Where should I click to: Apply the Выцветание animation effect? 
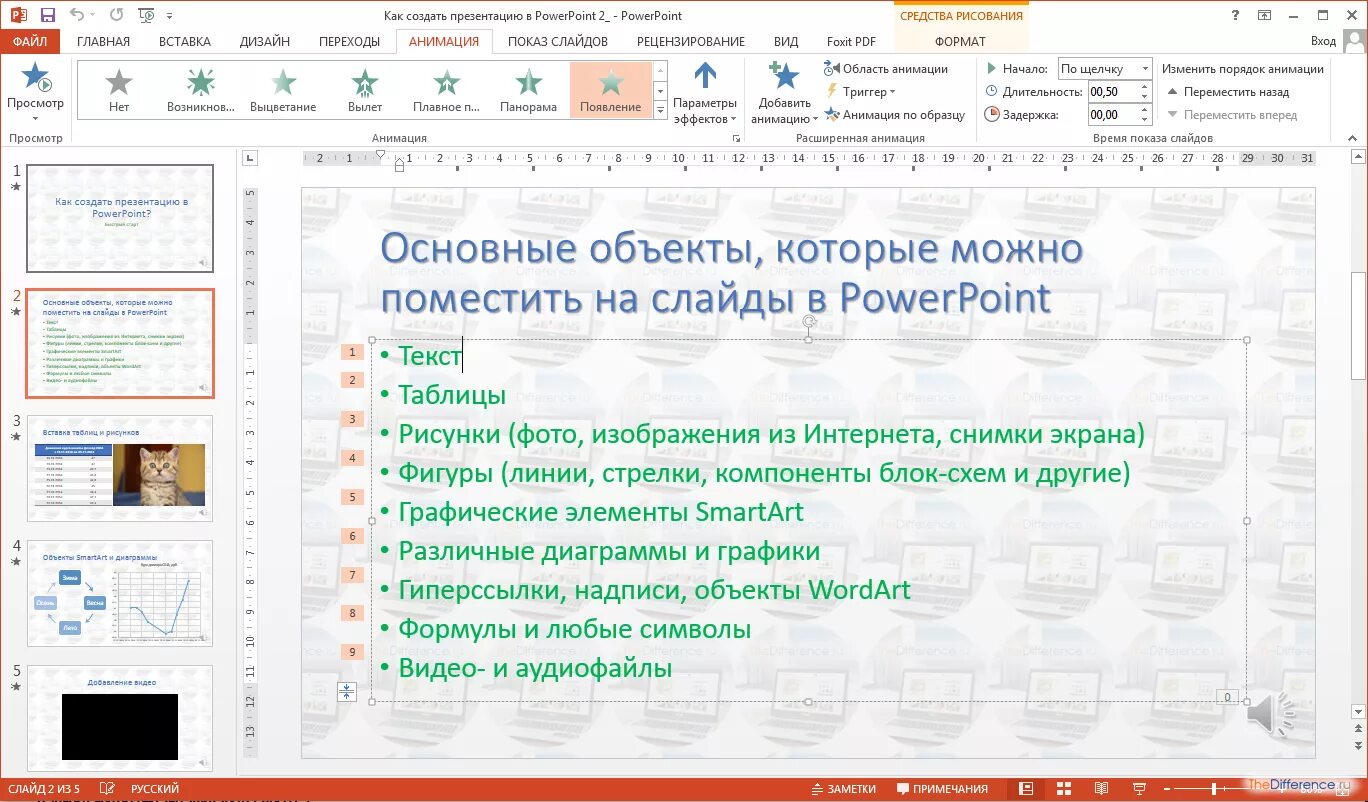click(x=283, y=90)
